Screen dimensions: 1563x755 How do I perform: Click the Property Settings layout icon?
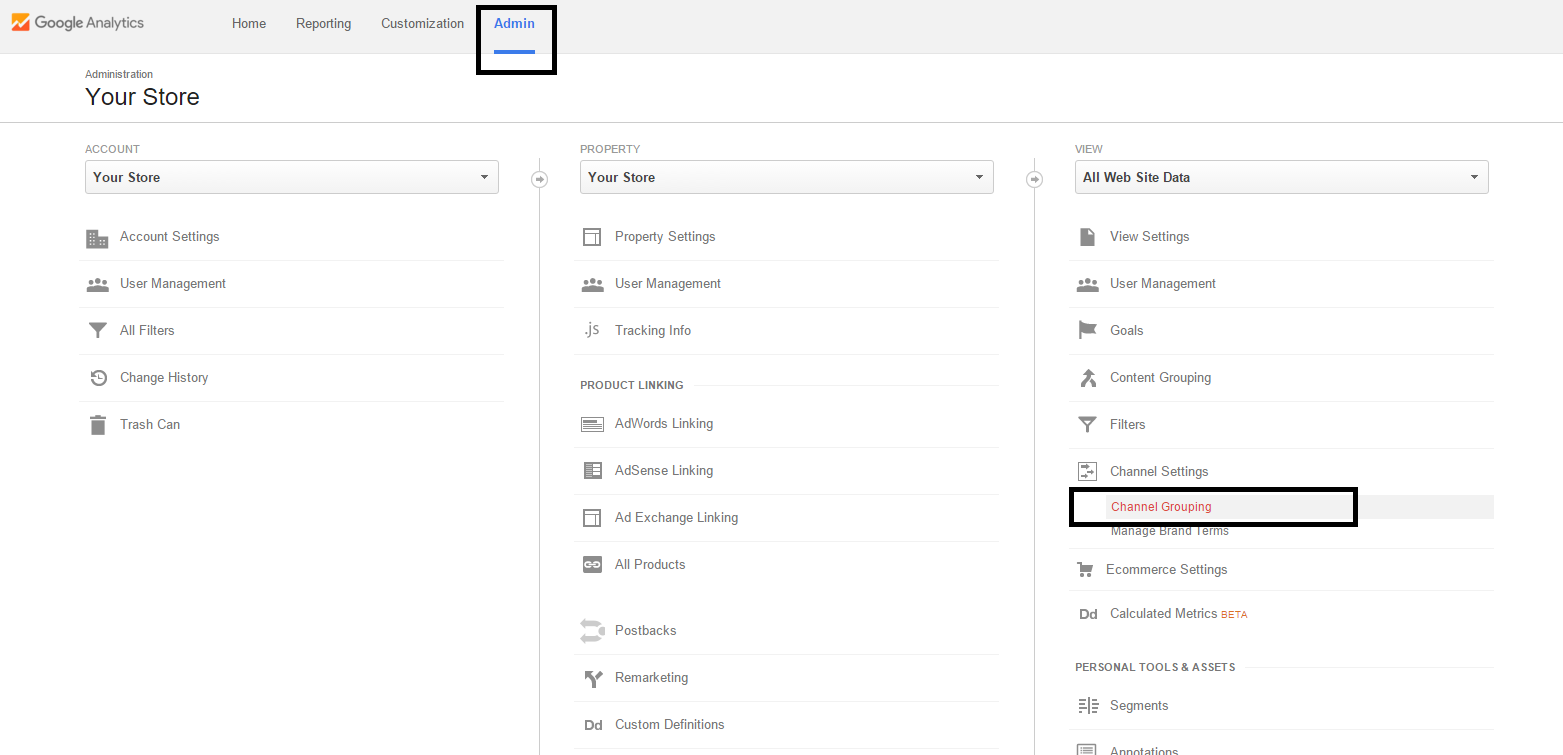point(592,237)
